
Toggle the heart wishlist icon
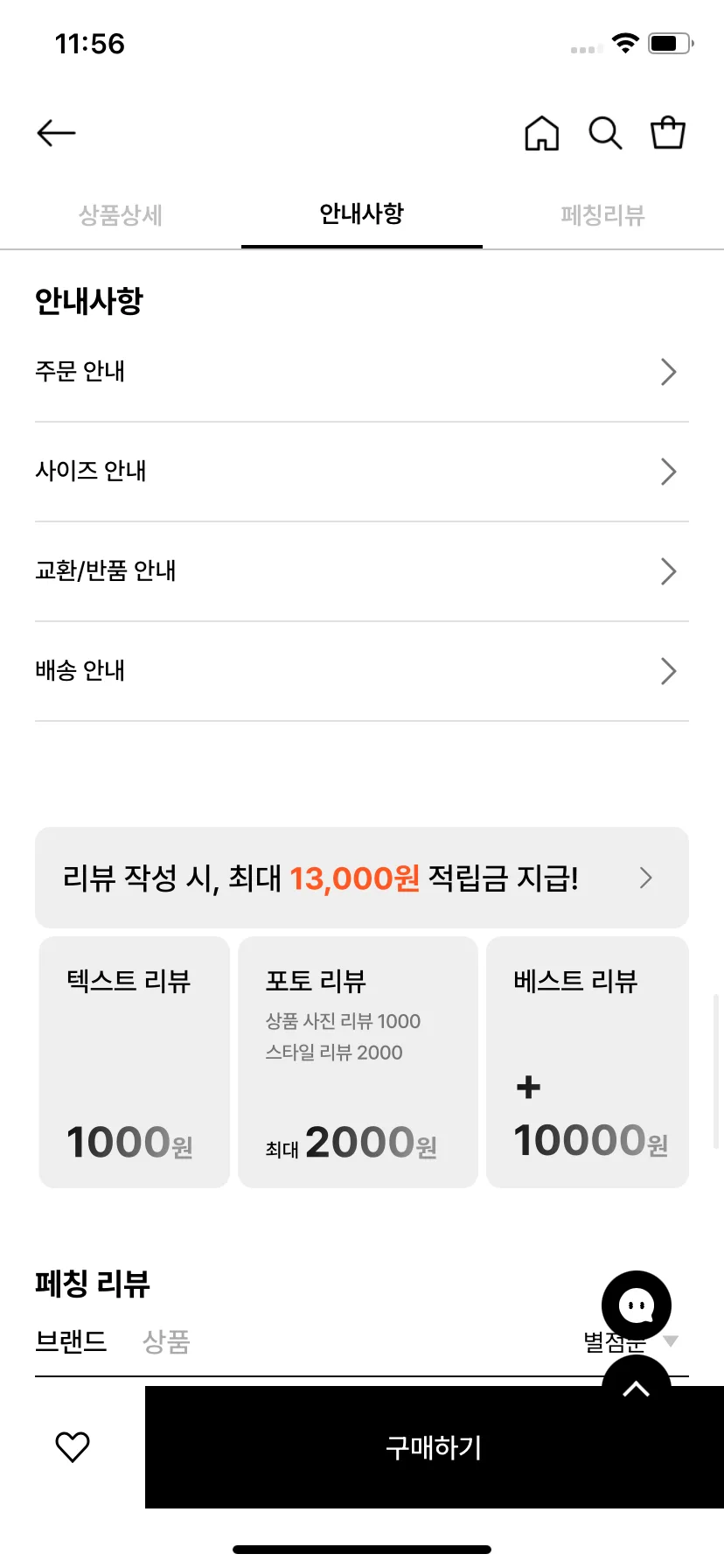click(x=73, y=1447)
